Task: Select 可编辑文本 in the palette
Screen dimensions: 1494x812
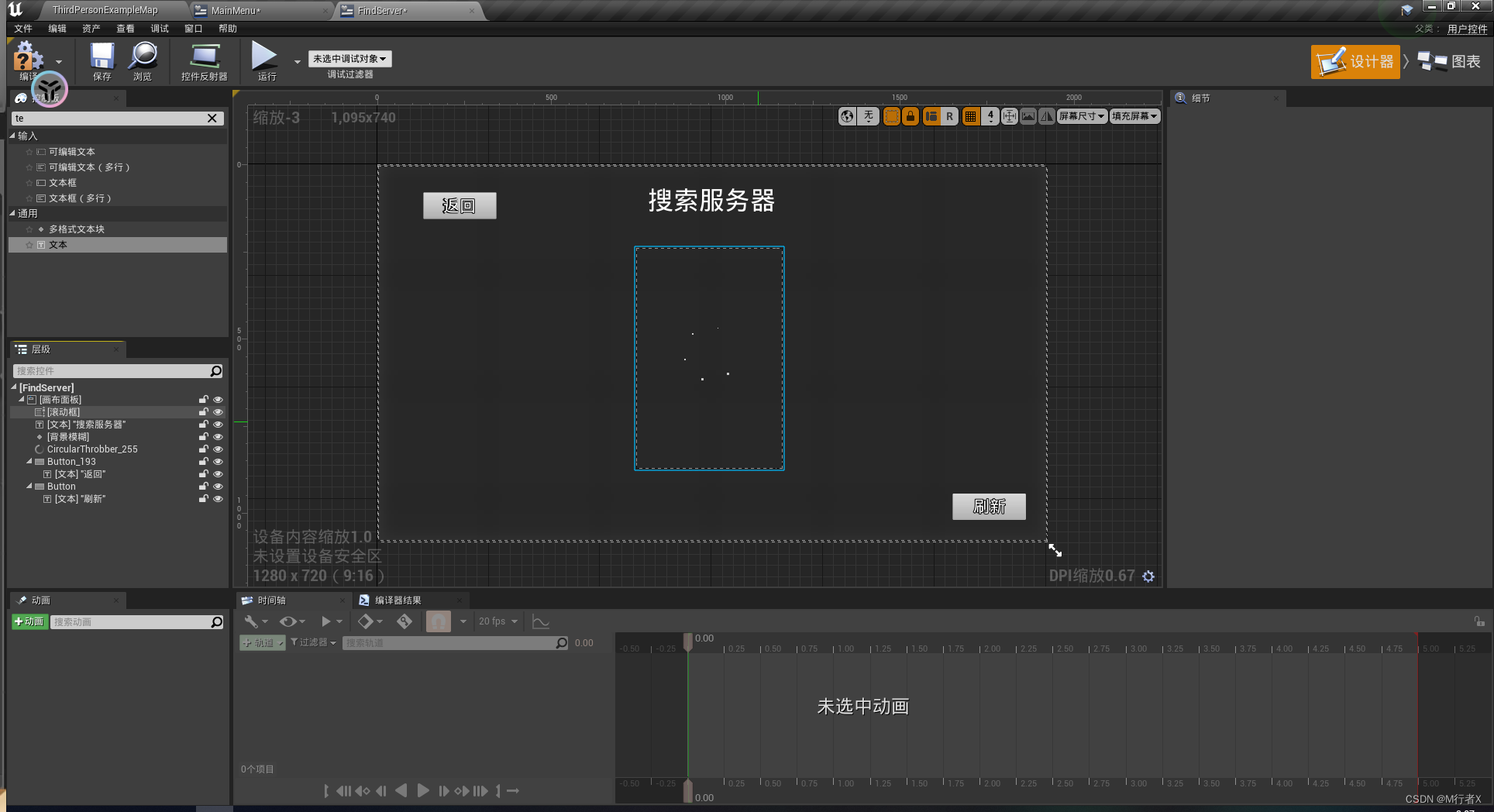Action: point(72,152)
